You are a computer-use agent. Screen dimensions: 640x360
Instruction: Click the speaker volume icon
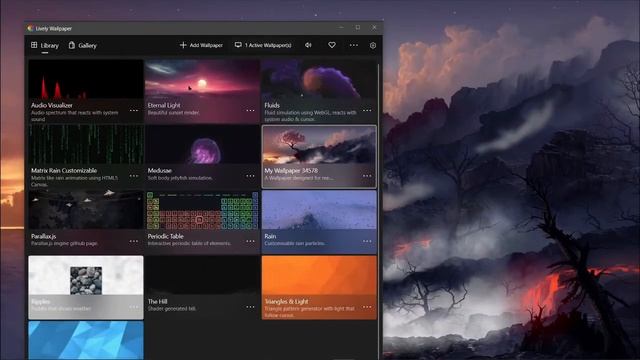click(x=308, y=45)
